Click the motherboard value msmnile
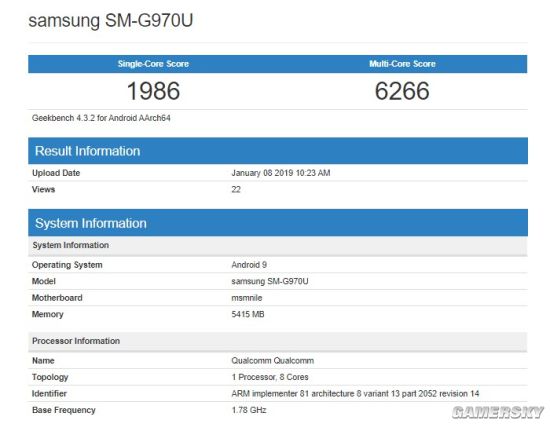550x424 pixels. pyautogui.click(x=247, y=298)
